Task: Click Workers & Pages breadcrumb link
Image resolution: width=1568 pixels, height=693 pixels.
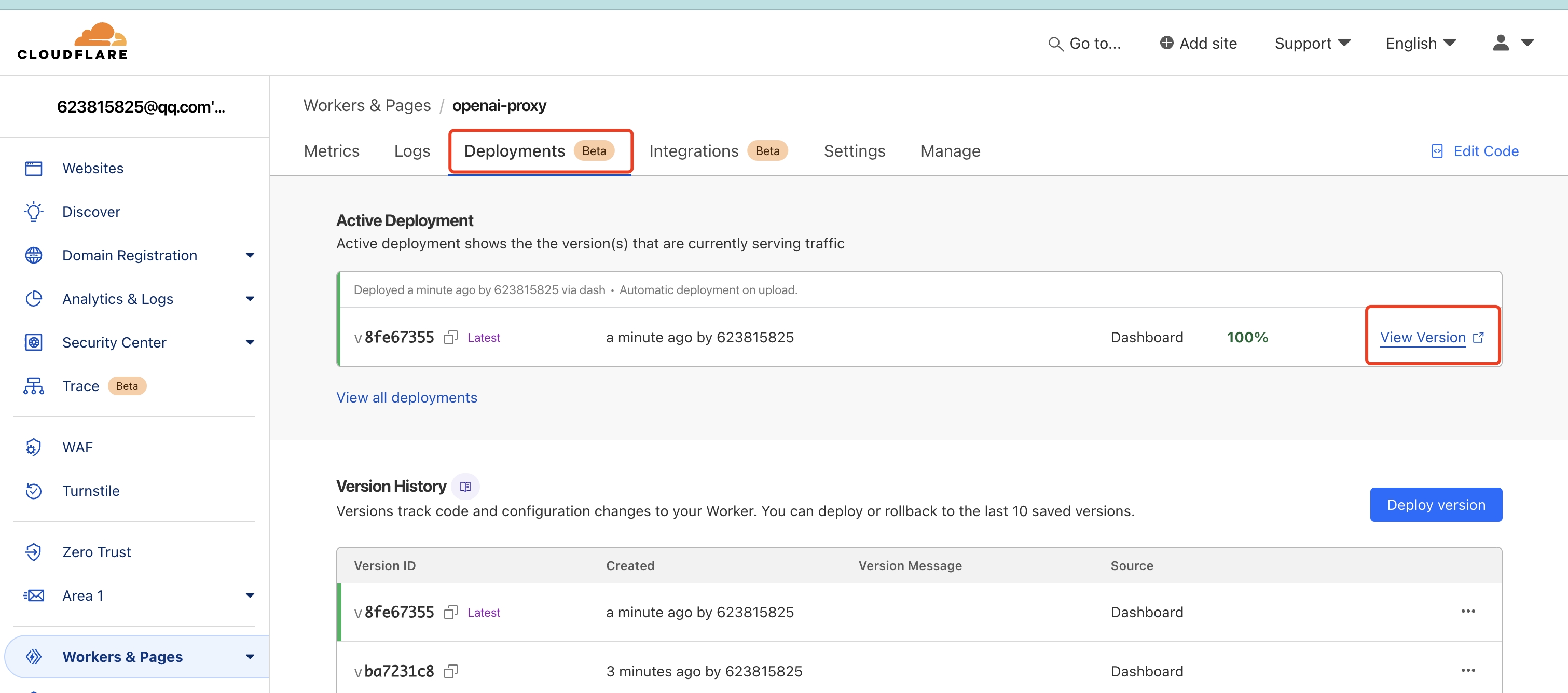Action: 367,105
